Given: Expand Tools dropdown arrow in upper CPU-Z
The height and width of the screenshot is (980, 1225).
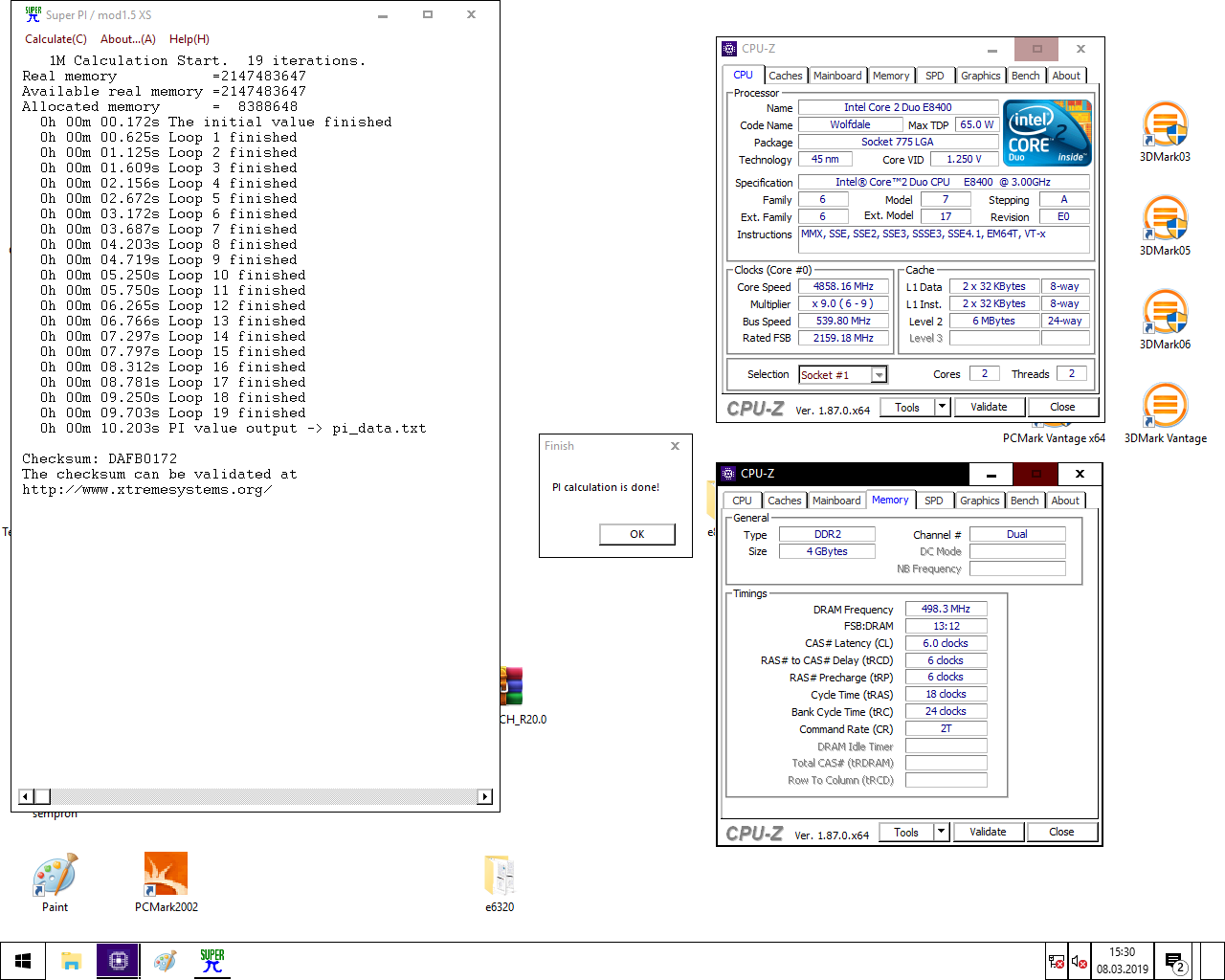Looking at the screenshot, I should pyautogui.click(x=942, y=407).
